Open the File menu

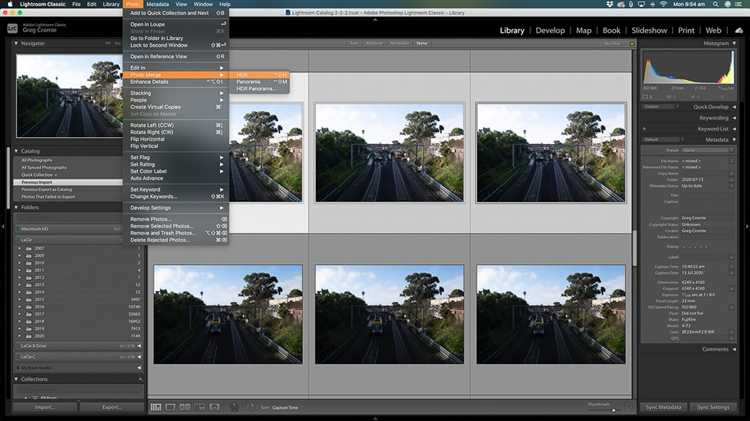(x=76, y=4)
